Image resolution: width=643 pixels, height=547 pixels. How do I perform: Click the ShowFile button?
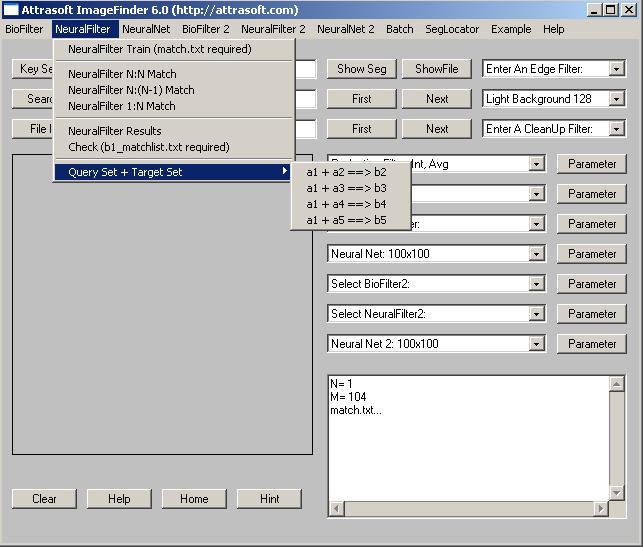tap(436, 69)
